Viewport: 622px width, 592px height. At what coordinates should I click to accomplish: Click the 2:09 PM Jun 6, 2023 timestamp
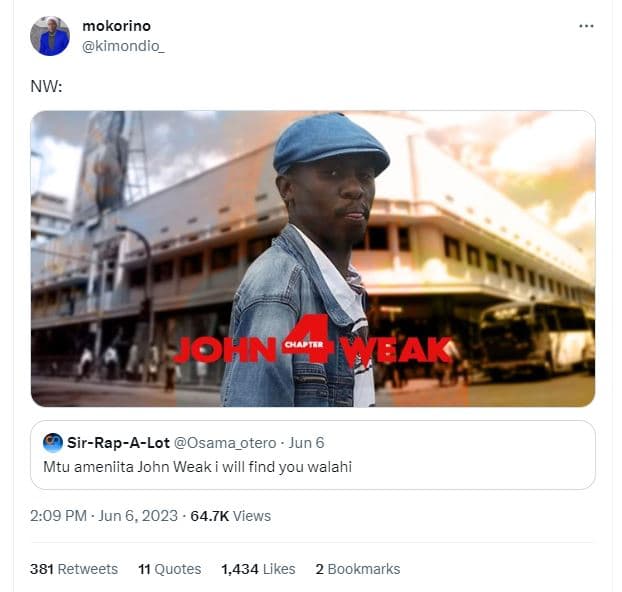103,516
